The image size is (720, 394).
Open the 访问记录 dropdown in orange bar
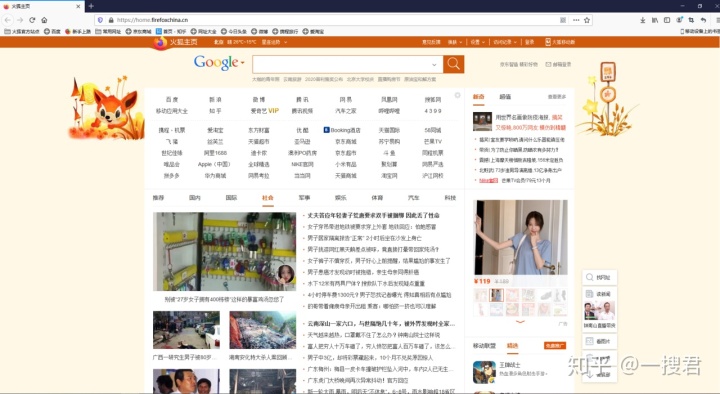[x=505, y=42]
